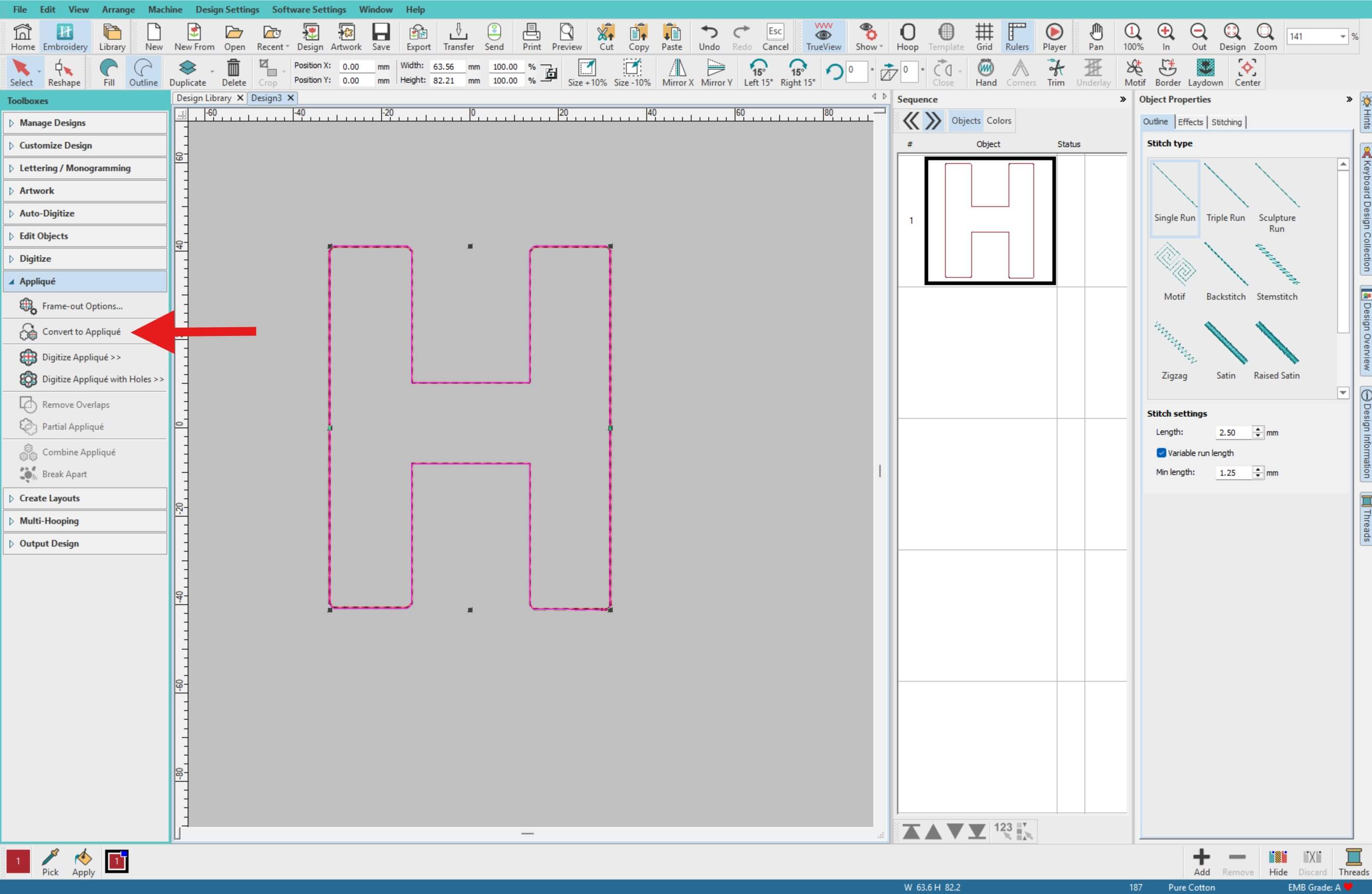Click Frame-out Options...
Image resolution: width=1372 pixels, height=894 pixels.
82,306
